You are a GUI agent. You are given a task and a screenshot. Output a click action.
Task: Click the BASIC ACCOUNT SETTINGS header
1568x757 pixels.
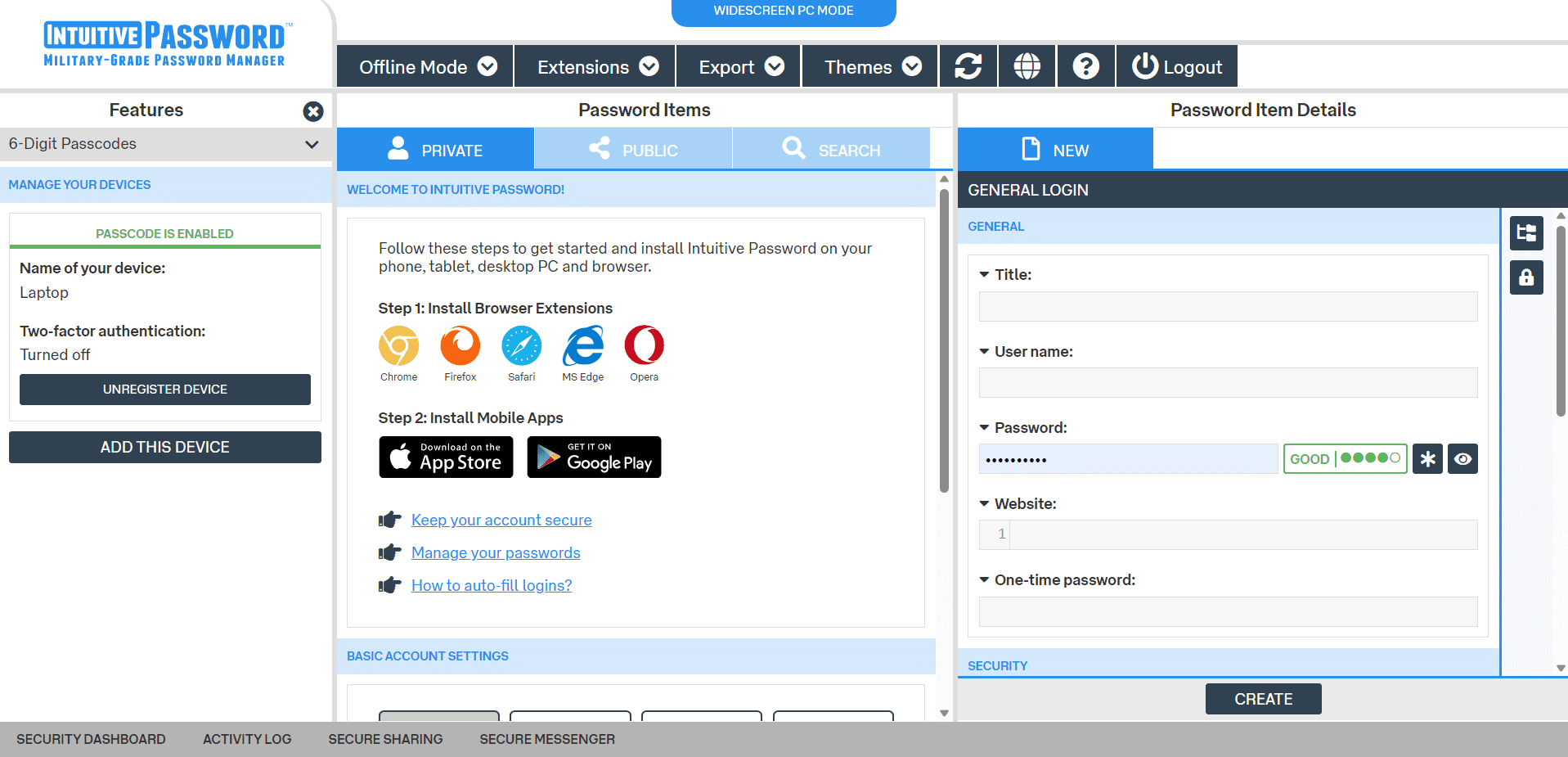click(x=636, y=656)
